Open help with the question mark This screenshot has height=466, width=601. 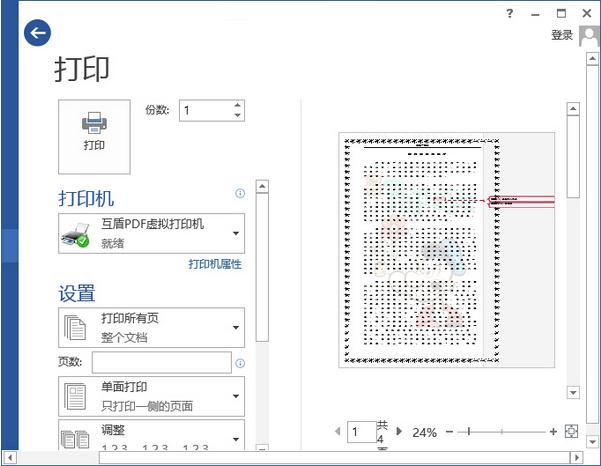[x=509, y=13]
